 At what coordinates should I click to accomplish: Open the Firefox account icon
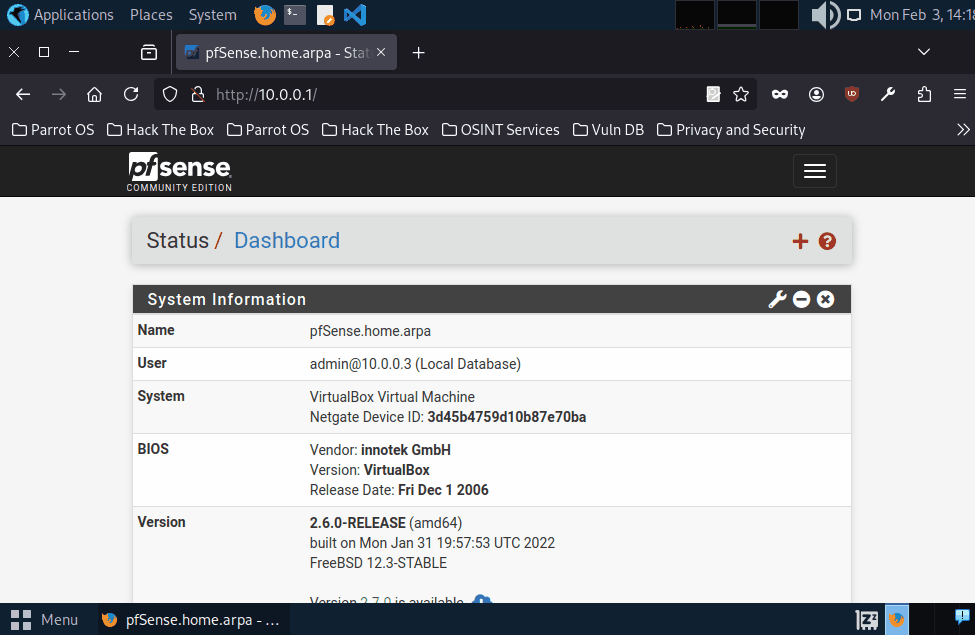click(816, 95)
